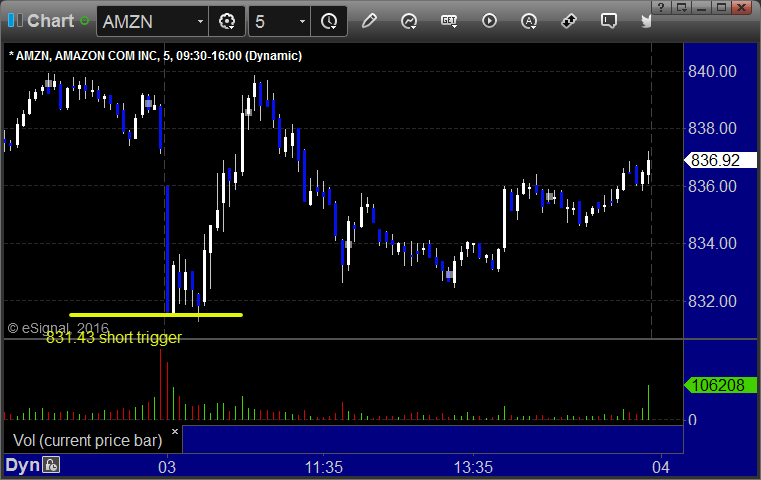
Task: Select the pencil drawing tool
Action: (369, 21)
